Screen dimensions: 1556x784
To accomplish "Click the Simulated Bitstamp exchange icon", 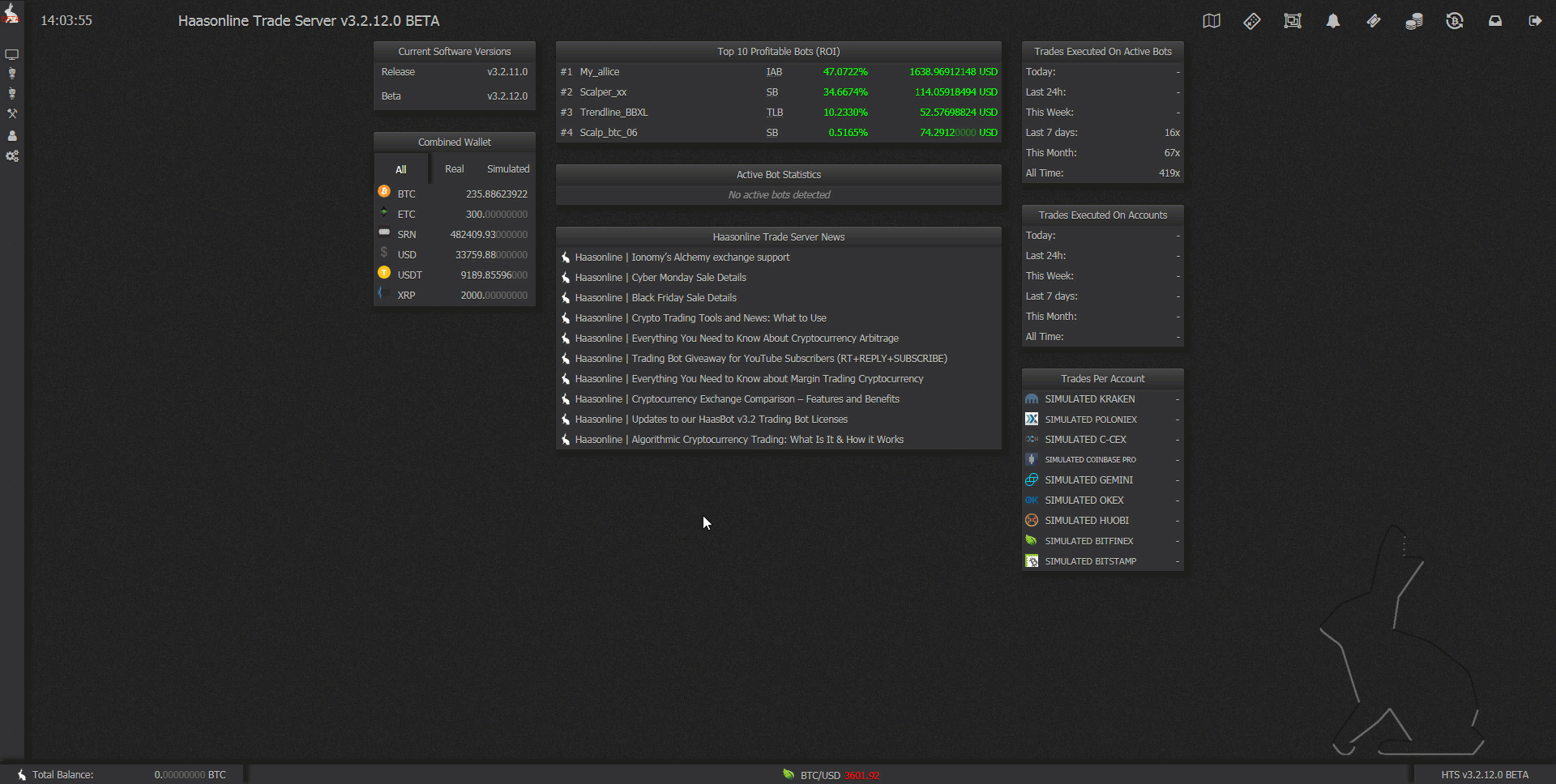I will [1032, 561].
